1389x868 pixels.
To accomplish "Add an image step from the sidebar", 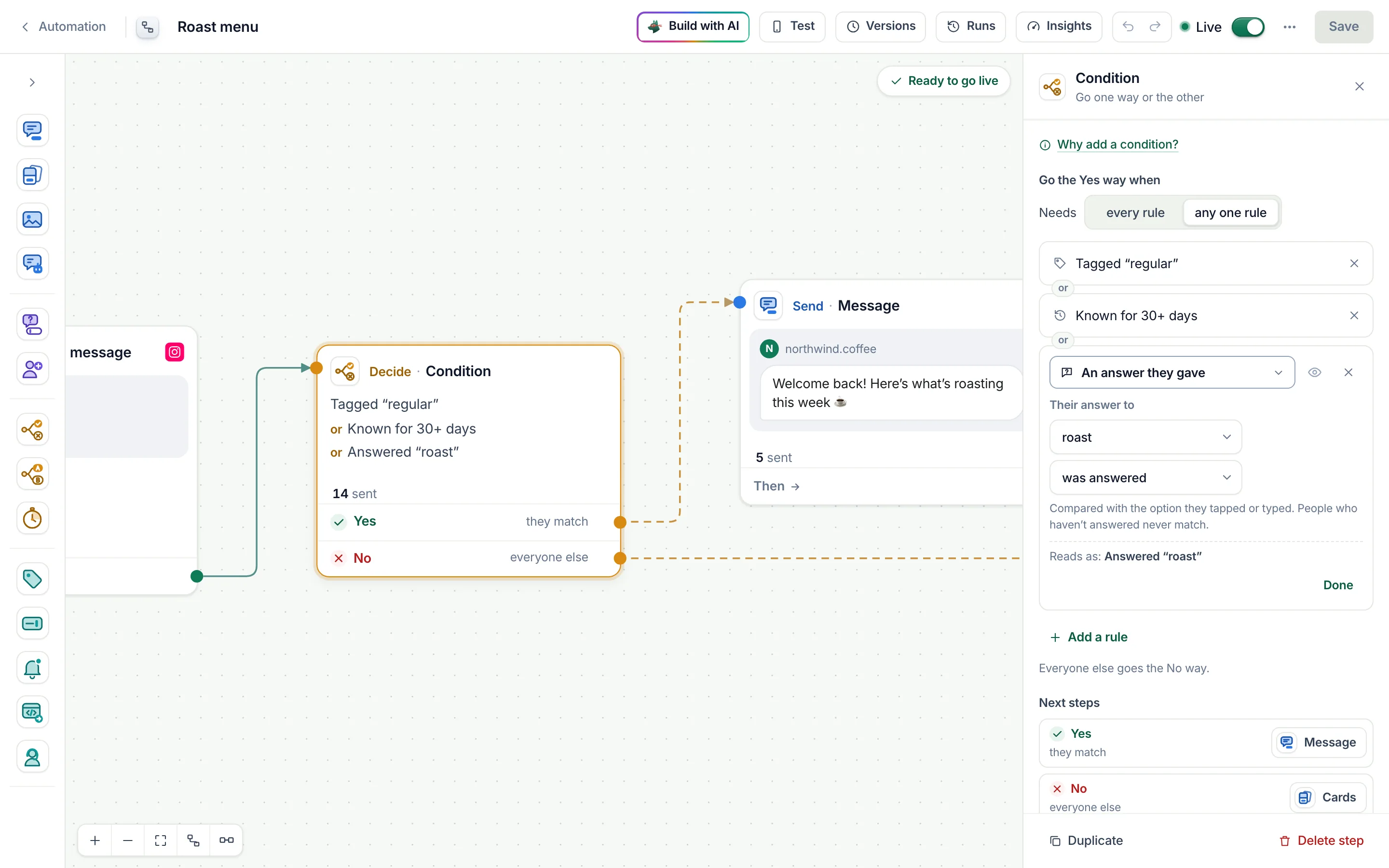I will (x=32, y=219).
